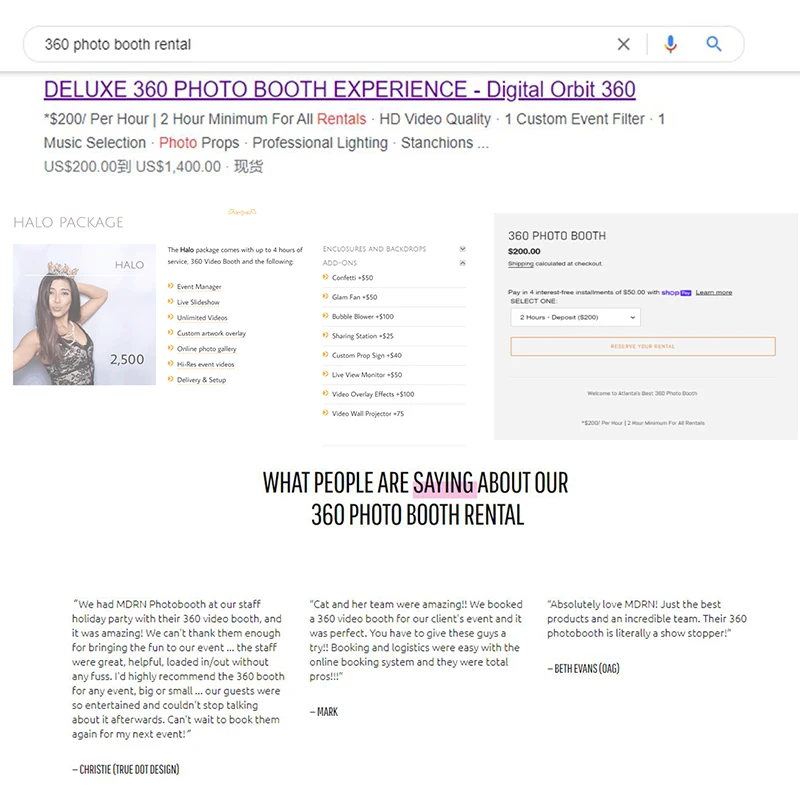Click the Live Slideshow feature link
The image size is (800, 800).
tap(198, 302)
